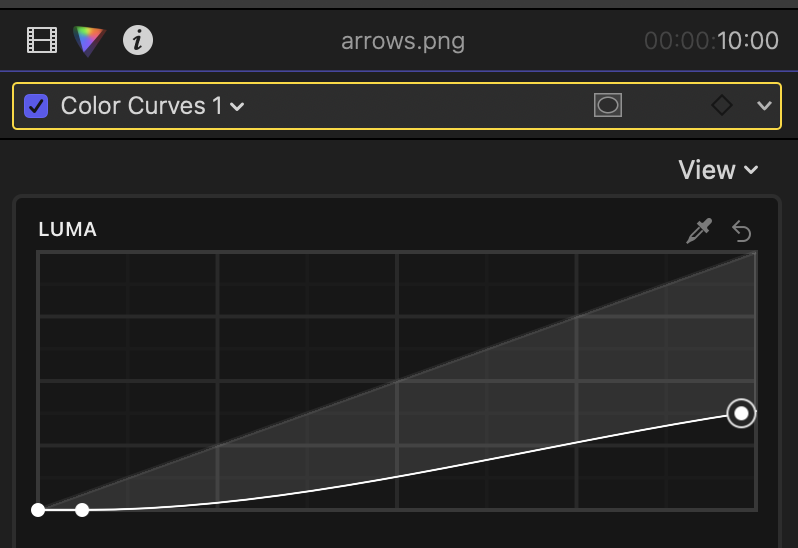Click the 00:00:10:00 timecode display
The width and height of the screenshot is (798, 548).
[x=711, y=41]
